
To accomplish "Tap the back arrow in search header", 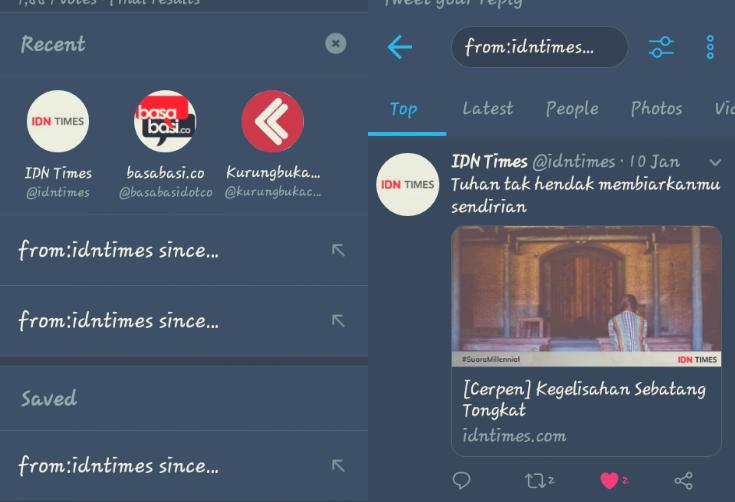I will pyautogui.click(x=400, y=47).
